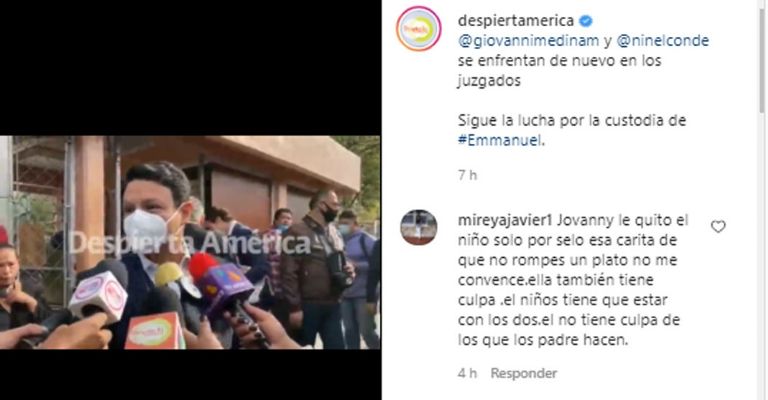Open the despiertamerica username link
The width and height of the screenshot is (768, 400).
pyautogui.click(x=516, y=21)
